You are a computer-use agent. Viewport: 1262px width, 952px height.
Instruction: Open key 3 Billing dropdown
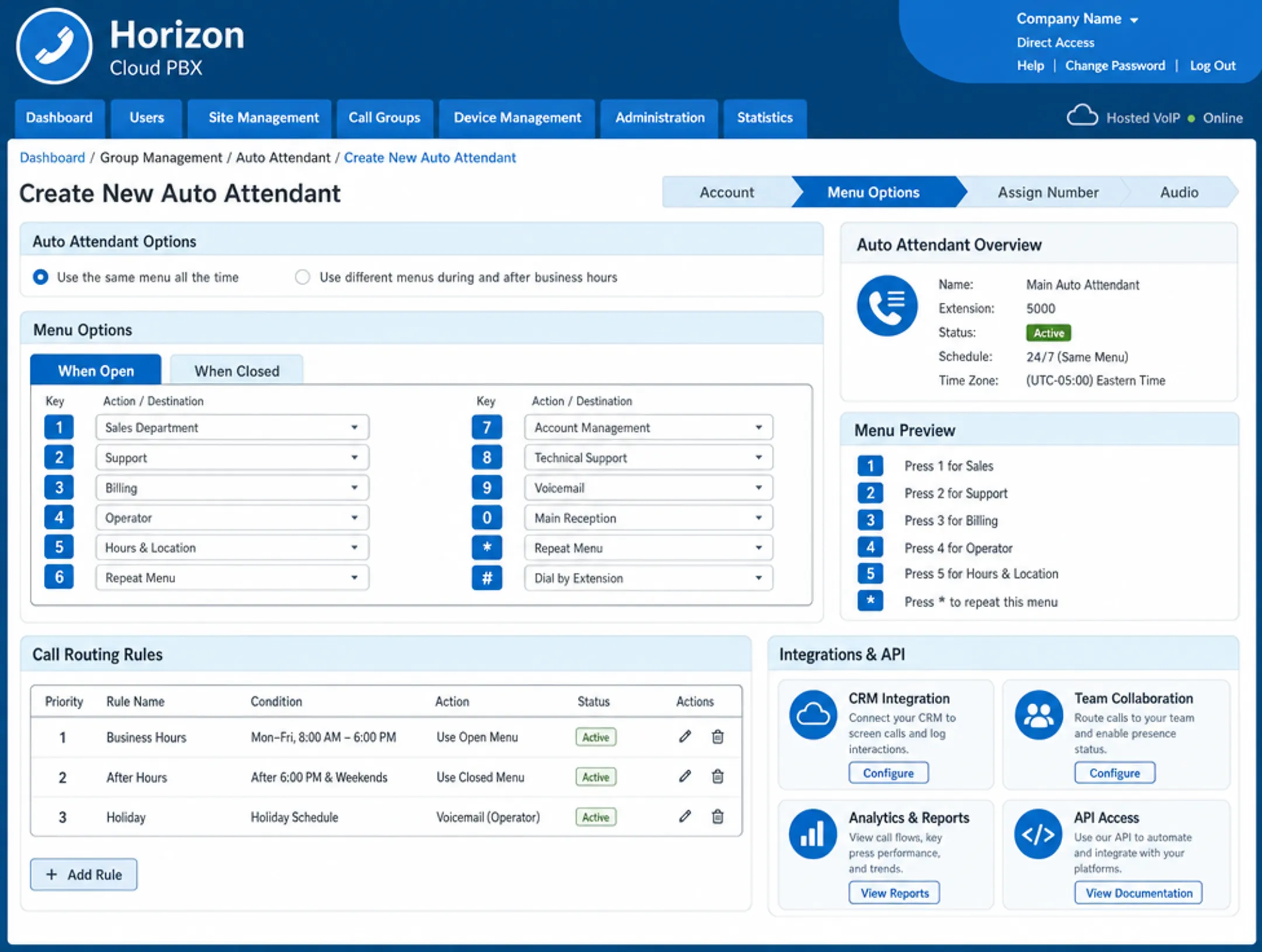tap(233, 487)
